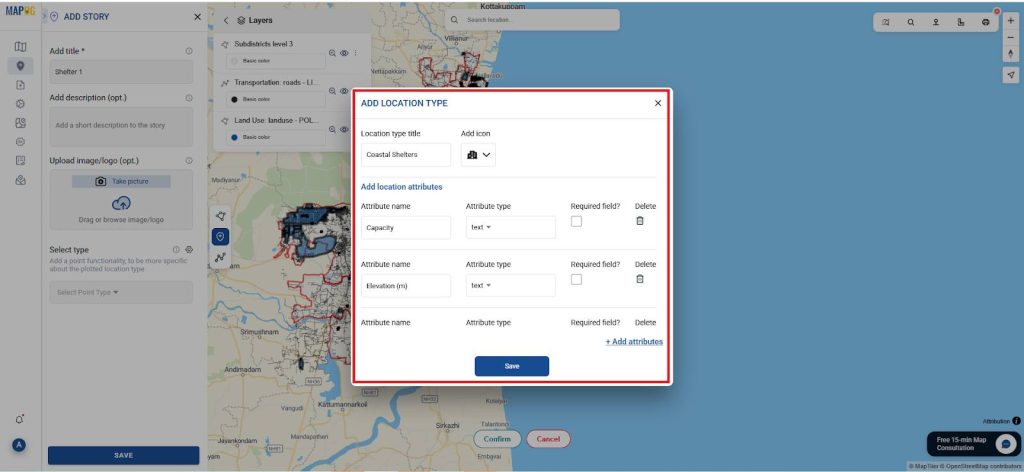Toggle visibility of Subdistricts level 3 layer
Screen dimensions: 1024x472
pyautogui.click(x=344, y=53)
